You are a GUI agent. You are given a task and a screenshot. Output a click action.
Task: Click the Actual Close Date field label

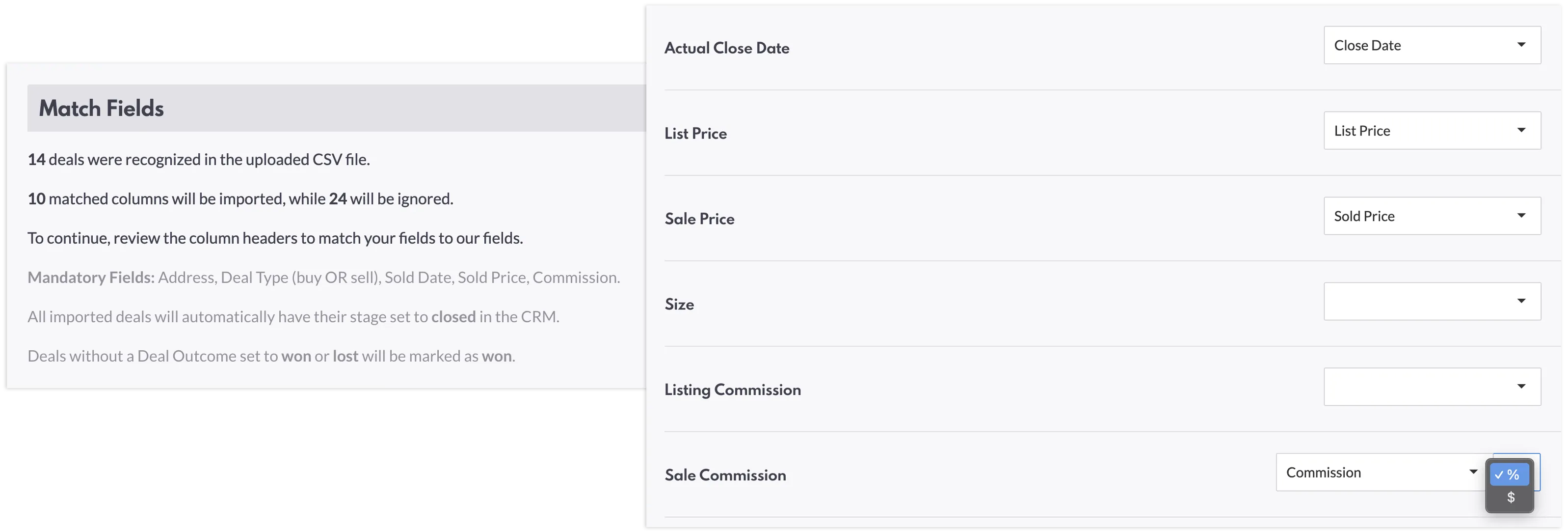(x=727, y=48)
